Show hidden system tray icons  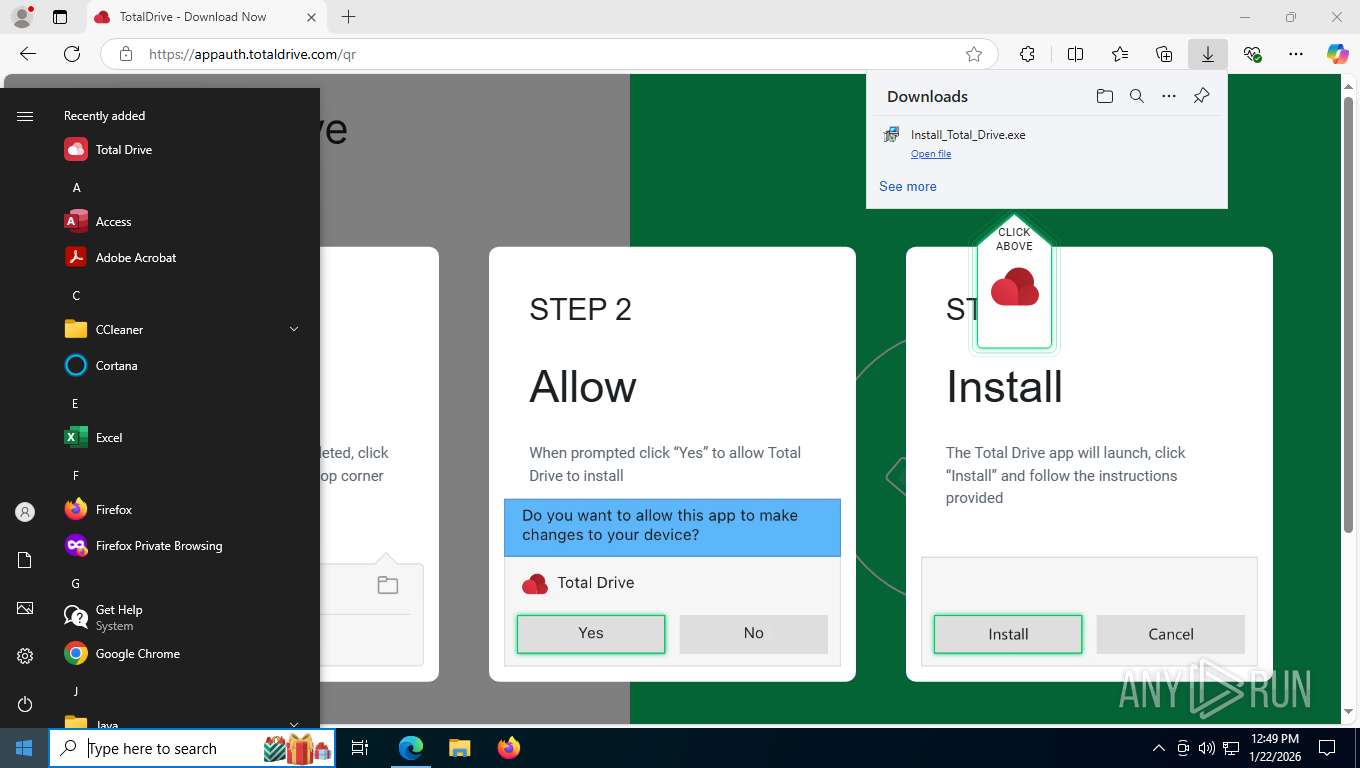pos(1159,748)
